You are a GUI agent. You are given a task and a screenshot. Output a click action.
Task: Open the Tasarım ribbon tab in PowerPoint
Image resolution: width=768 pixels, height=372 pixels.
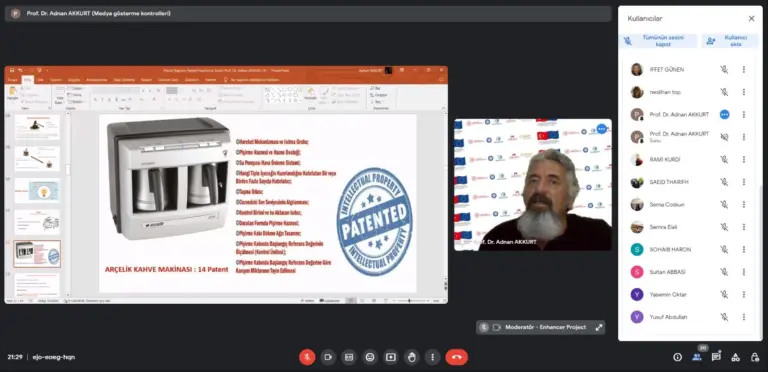click(56, 79)
